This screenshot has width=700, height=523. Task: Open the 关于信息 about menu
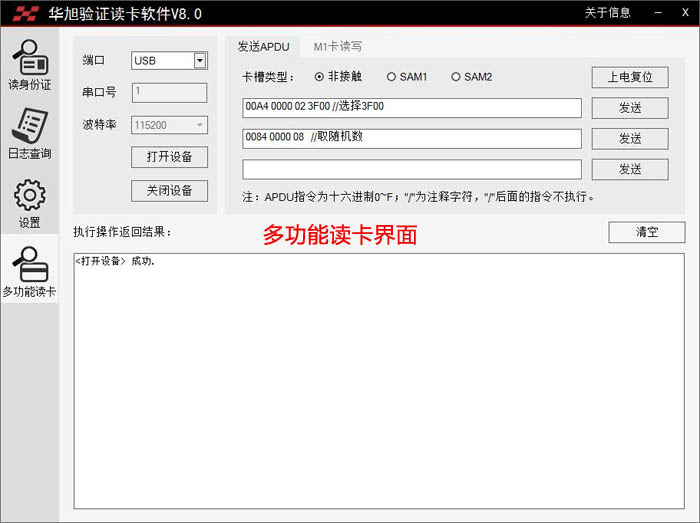tap(607, 12)
